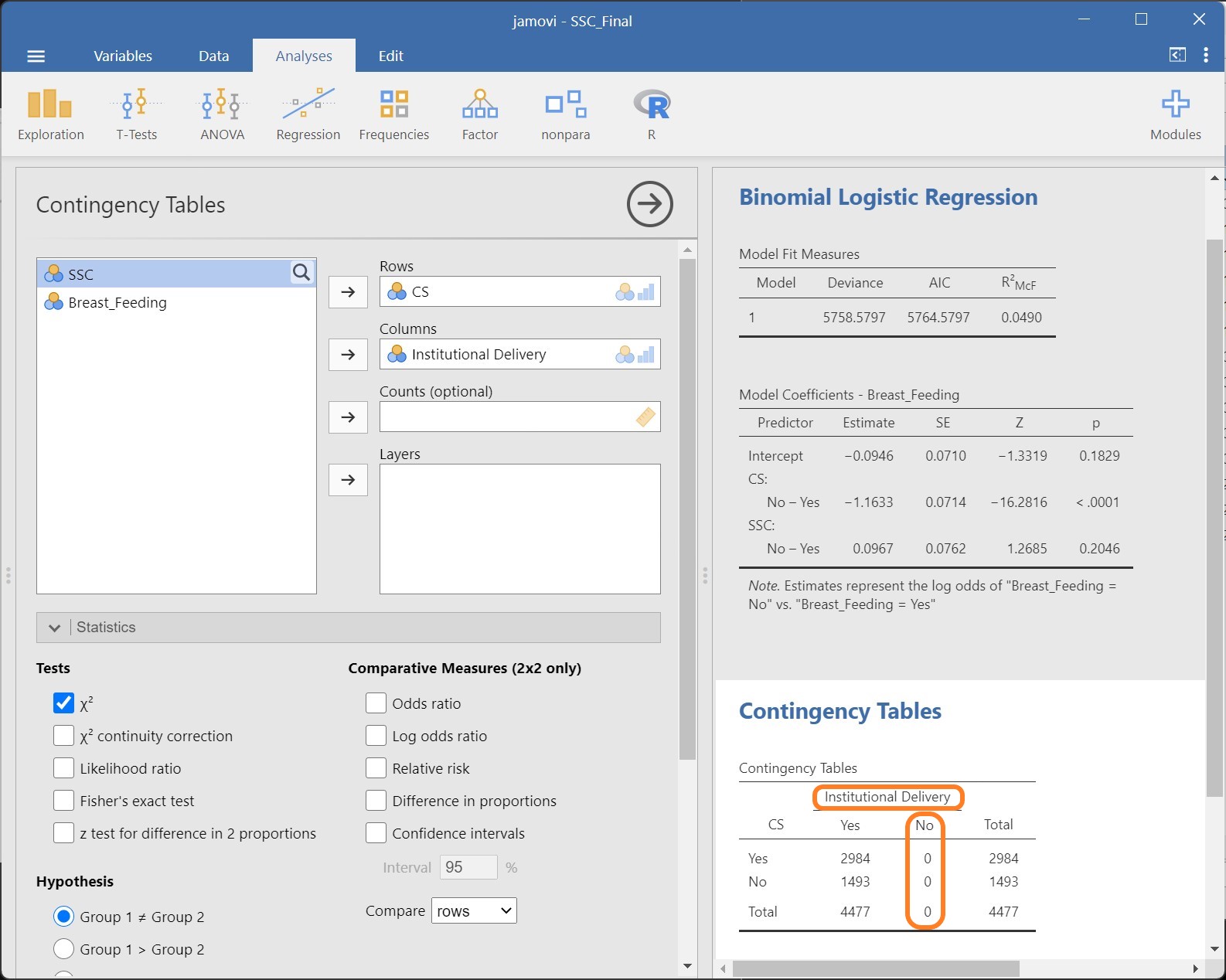Open the R module menu

coord(652,114)
